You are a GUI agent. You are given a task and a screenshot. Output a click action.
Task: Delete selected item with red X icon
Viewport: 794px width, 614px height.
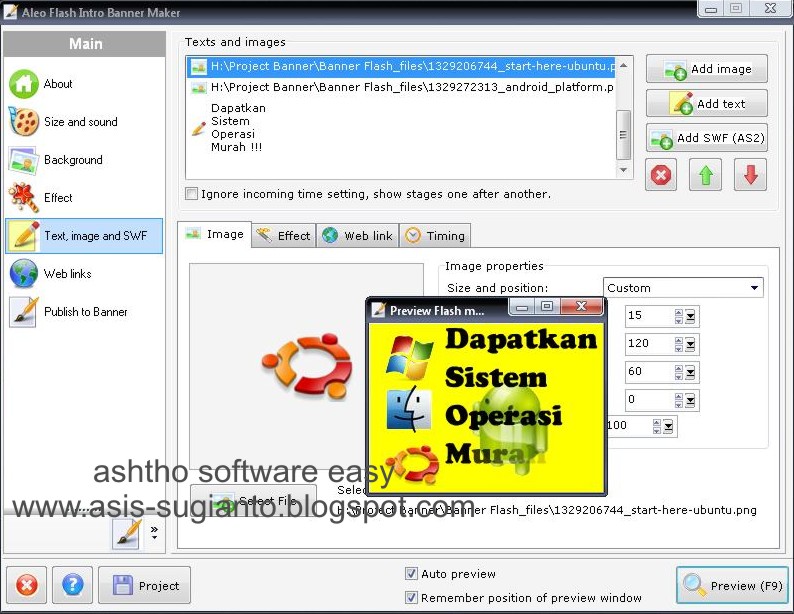661,175
